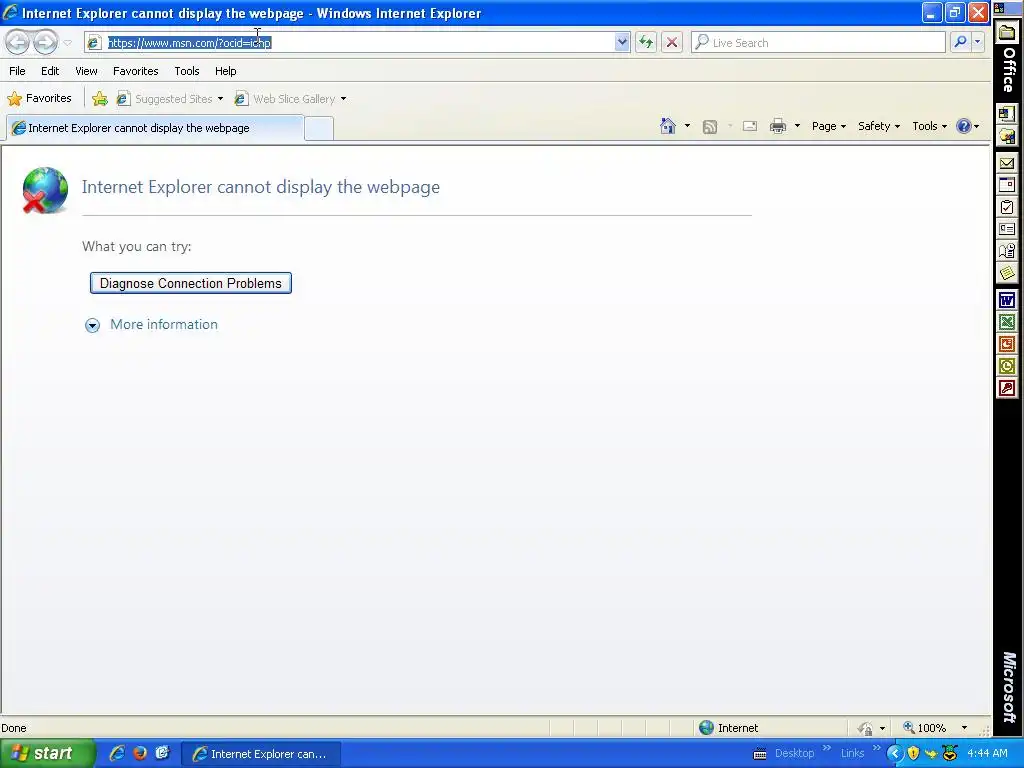Click the New Message envelope shortcut icon

pyautogui.click(x=1006, y=163)
